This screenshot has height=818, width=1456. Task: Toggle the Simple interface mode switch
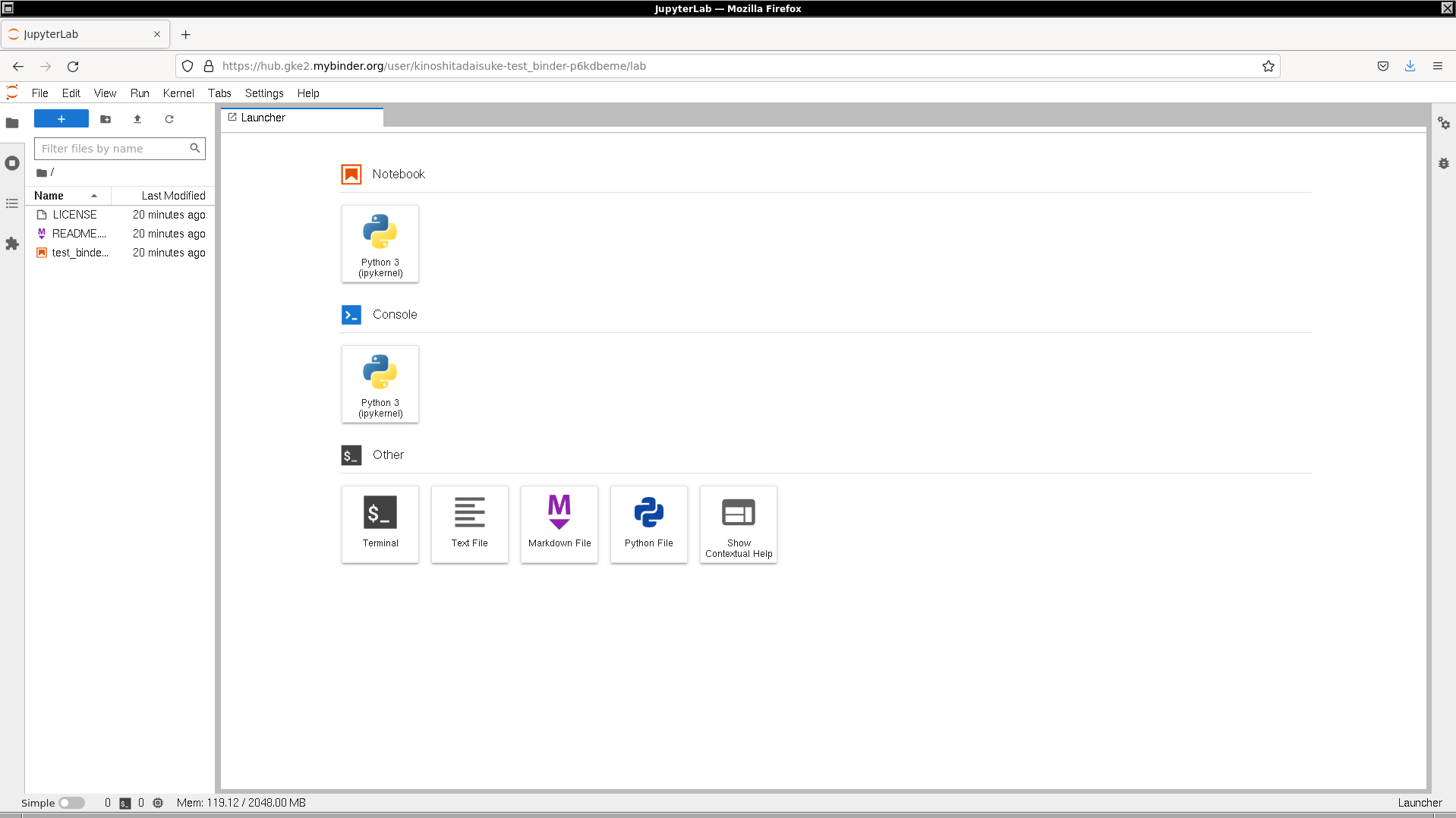click(x=72, y=803)
